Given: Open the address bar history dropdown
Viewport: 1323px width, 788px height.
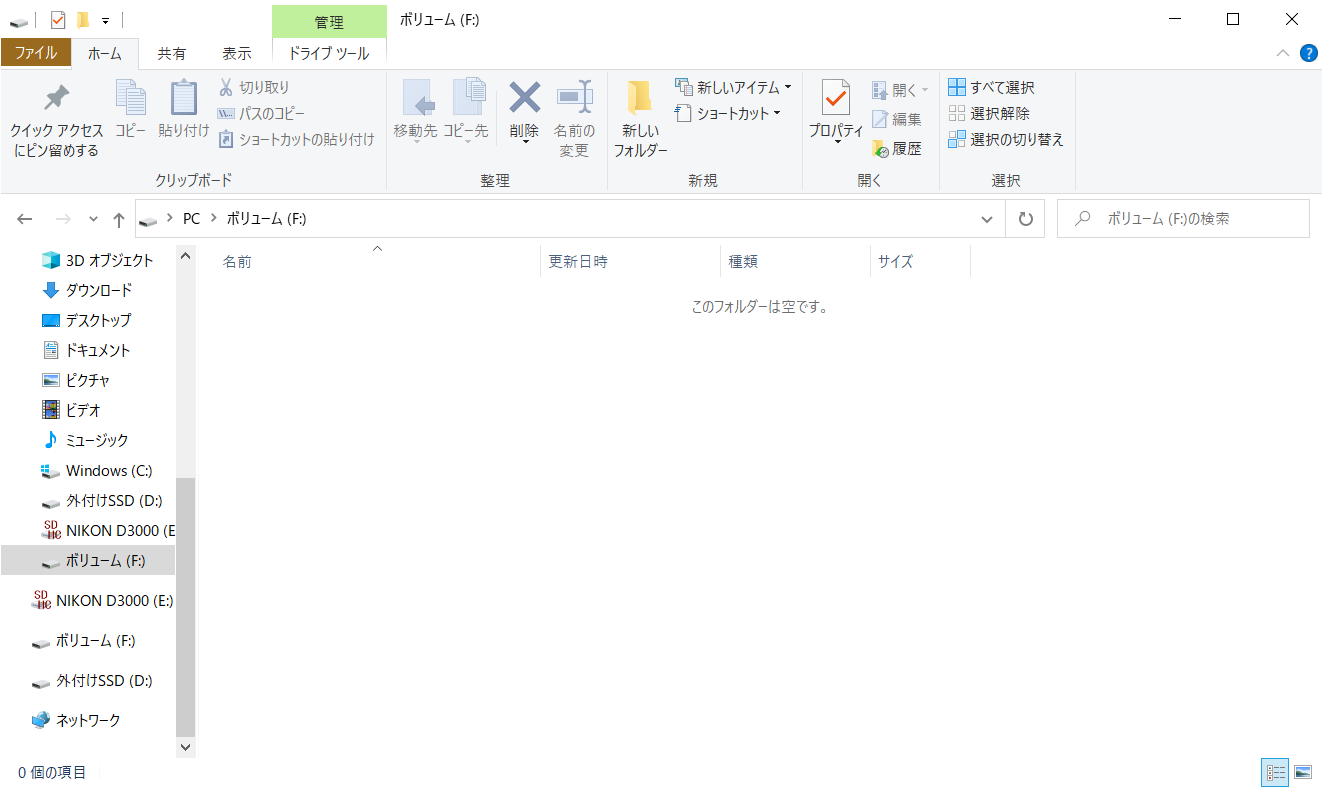Looking at the screenshot, I should pos(987,219).
